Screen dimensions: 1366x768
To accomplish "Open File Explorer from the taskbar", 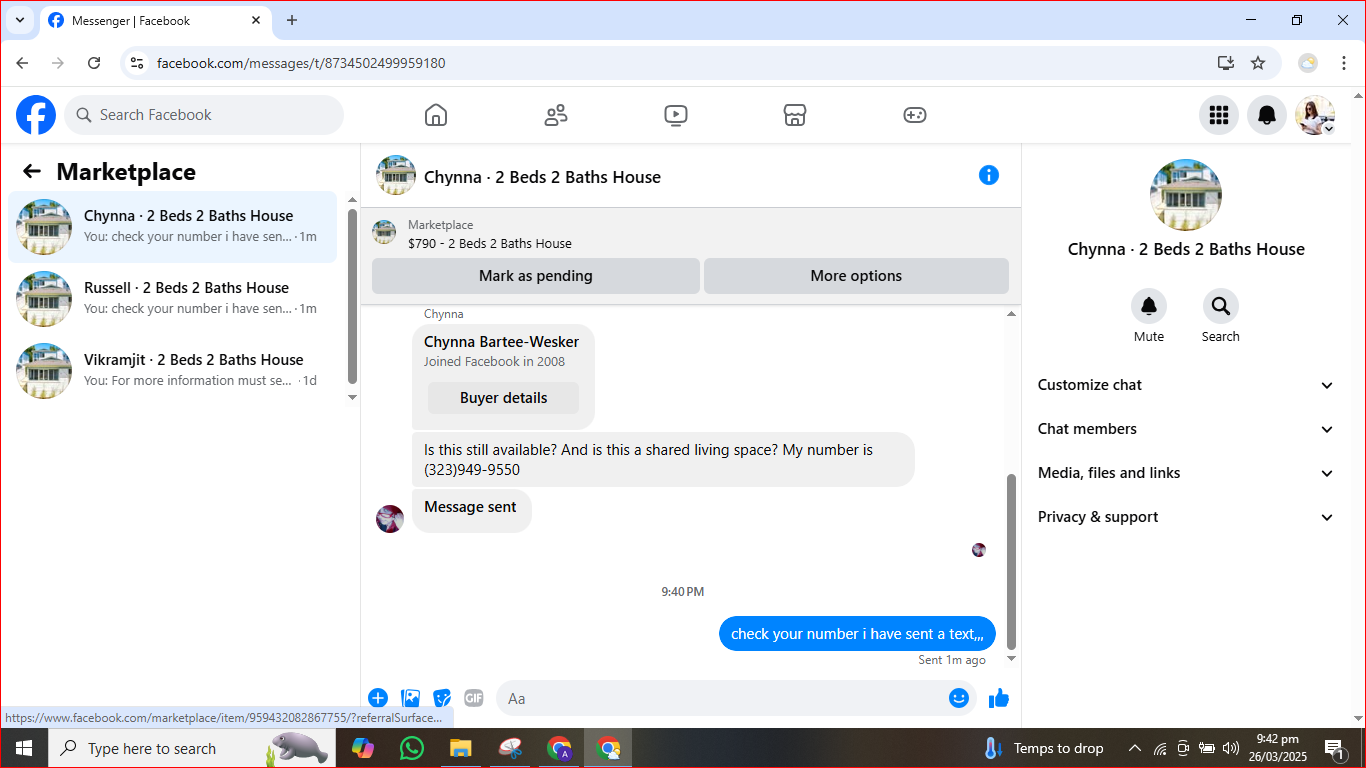I will 460,748.
